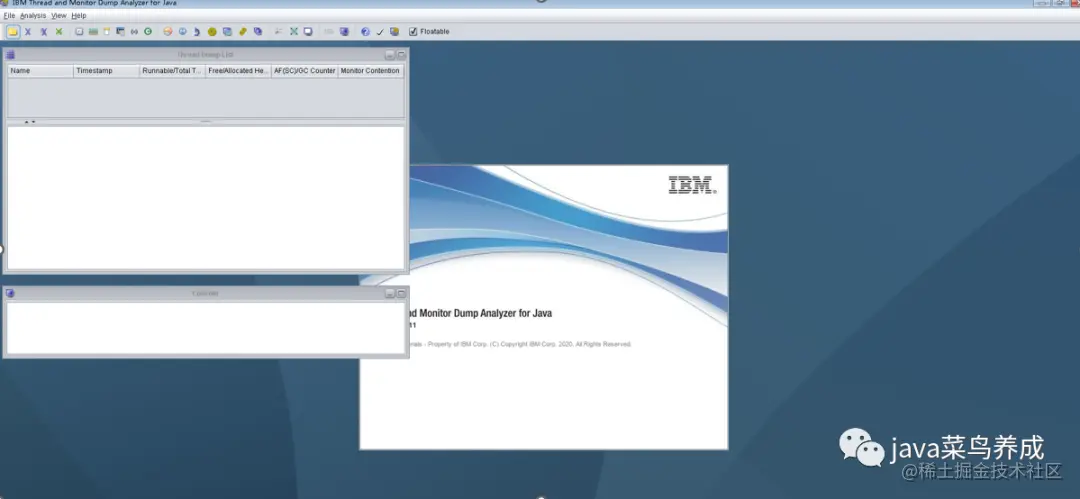Sort by the Timestamp column header
The width and height of the screenshot is (1080, 499).
tap(106, 71)
